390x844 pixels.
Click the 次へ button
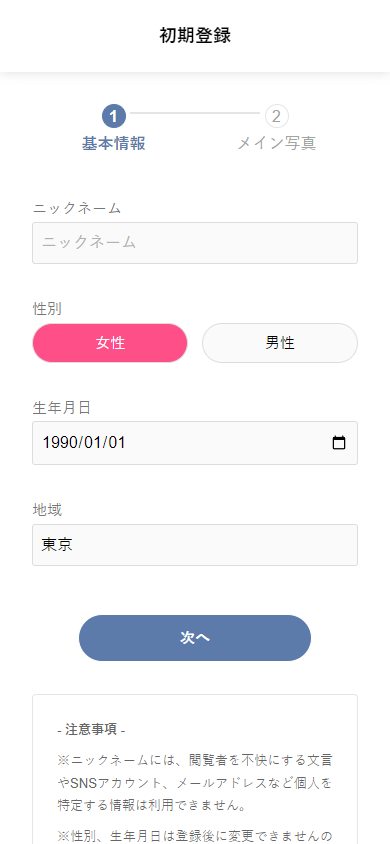tap(195, 638)
